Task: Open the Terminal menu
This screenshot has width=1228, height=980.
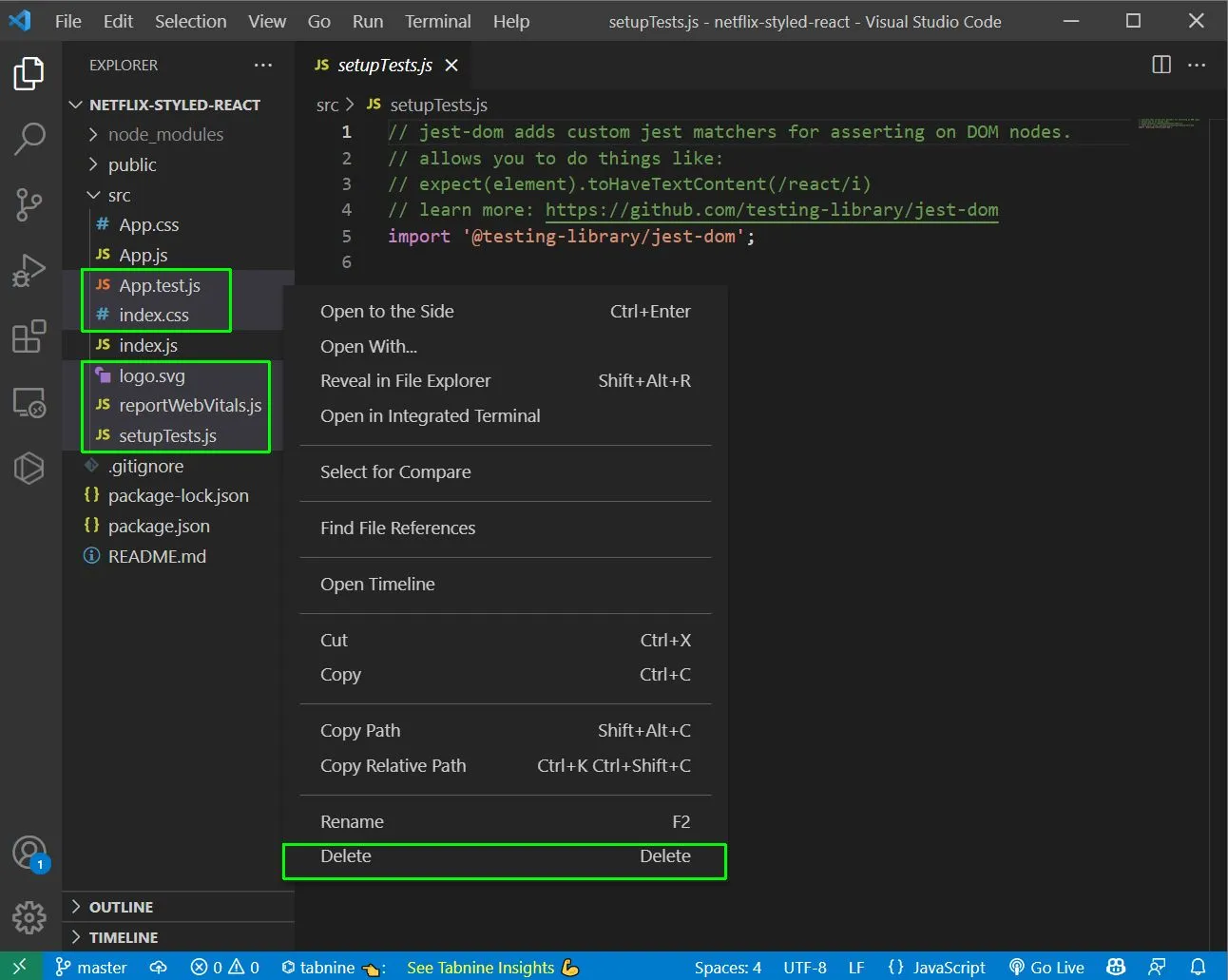Action: coord(437,21)
